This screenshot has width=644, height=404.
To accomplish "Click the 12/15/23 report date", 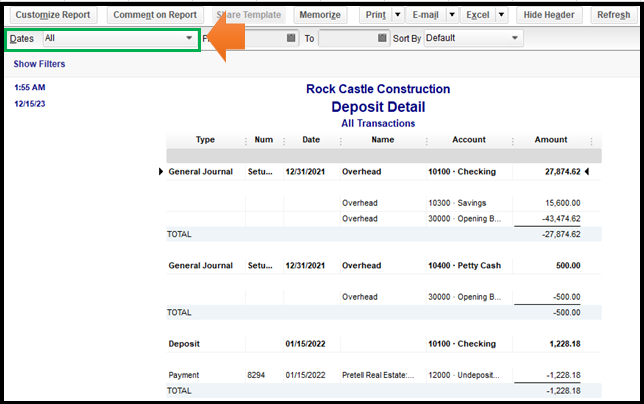I will (x=30, y=104).
